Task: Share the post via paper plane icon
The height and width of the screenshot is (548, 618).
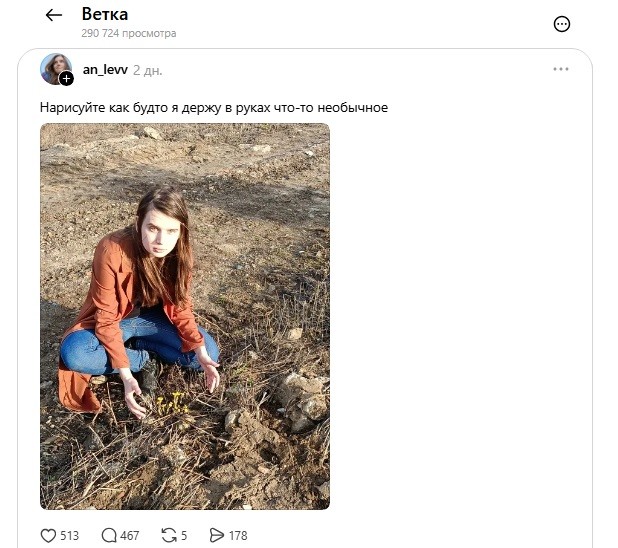Action: click(x=216, y=535)
